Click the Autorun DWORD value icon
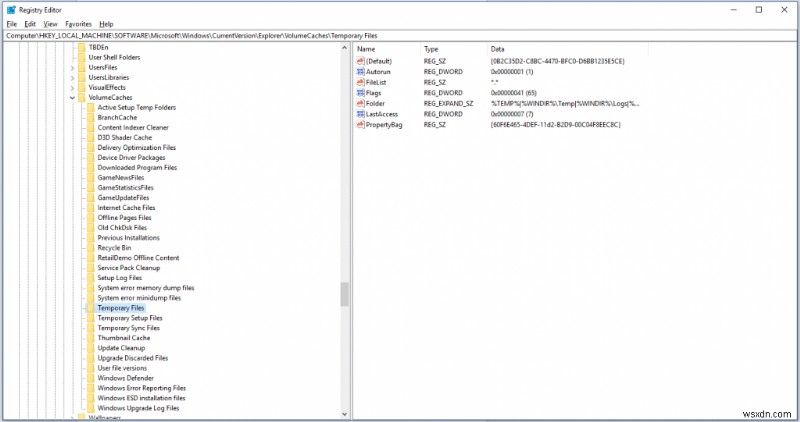 coord(361,72)
